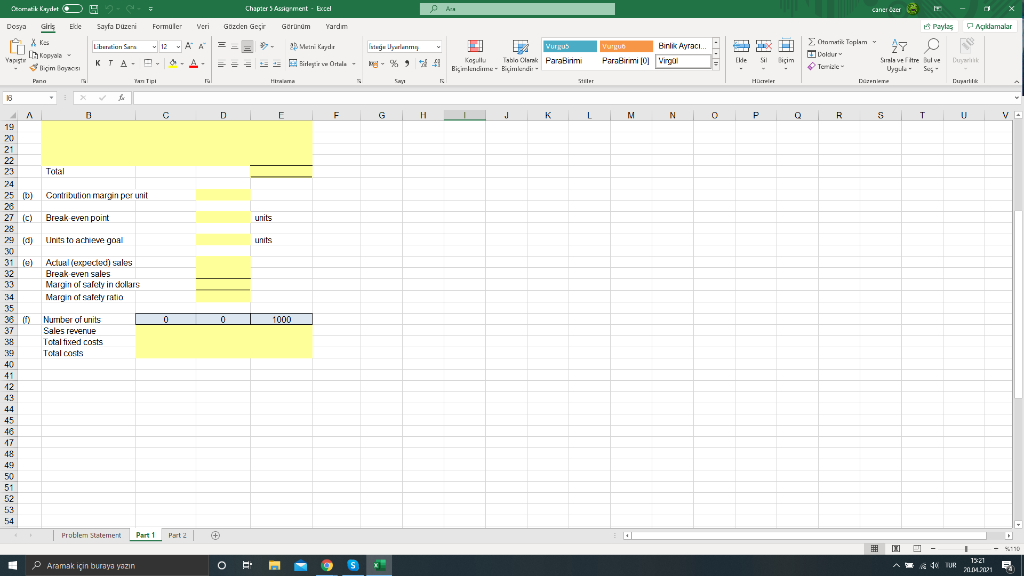This screenshot has width=1024, height=576.
Task: Open Google Chrome from the taskbar
Action: click(x=327, y=566)
